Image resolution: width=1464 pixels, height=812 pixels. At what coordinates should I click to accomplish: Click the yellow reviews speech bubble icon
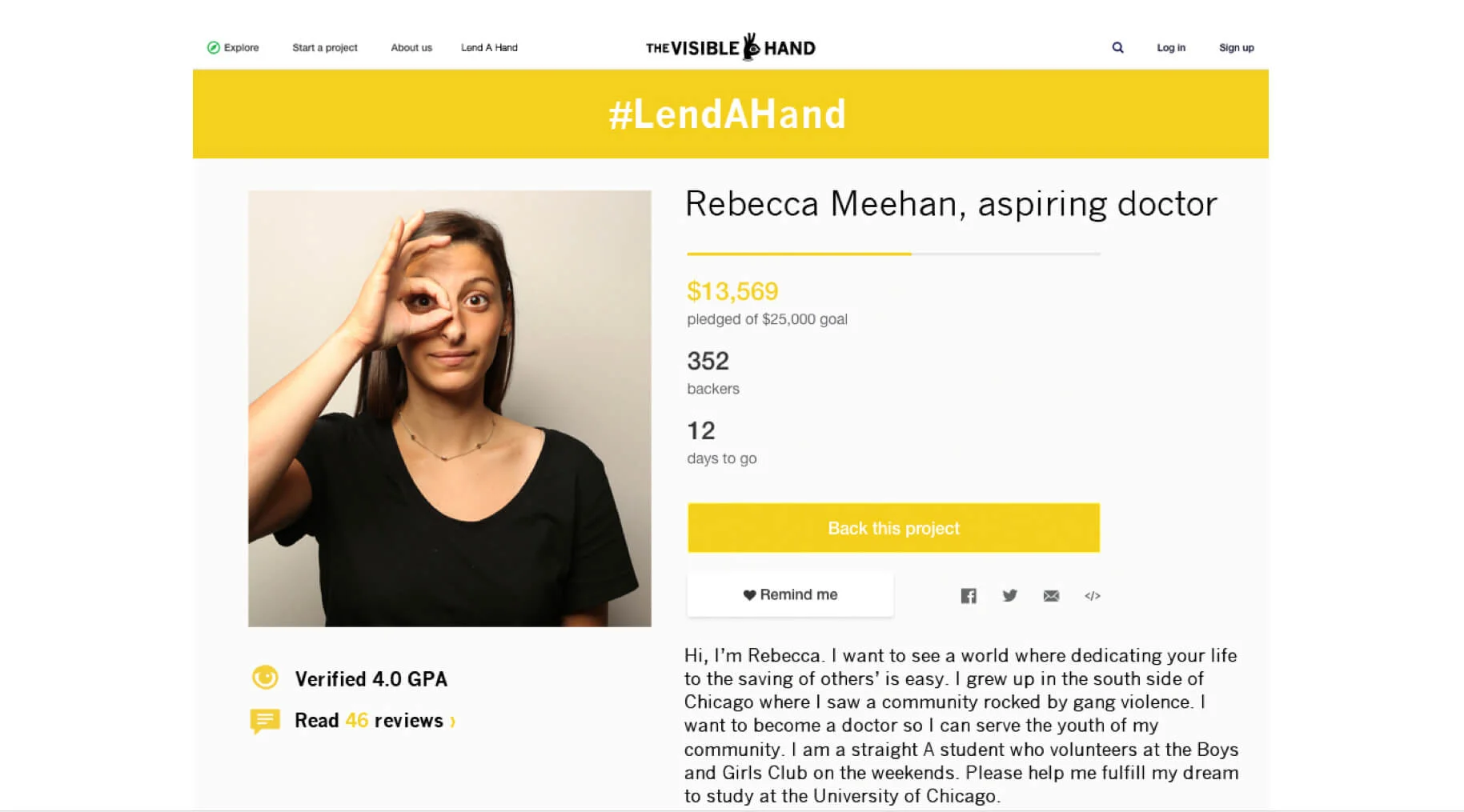pos(265,721)
